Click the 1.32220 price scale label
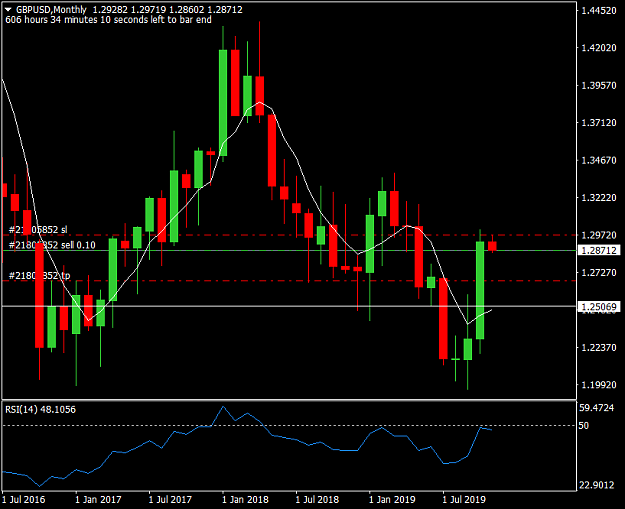Viewport: 625px width, 509px height. click(x=599, y=198)
